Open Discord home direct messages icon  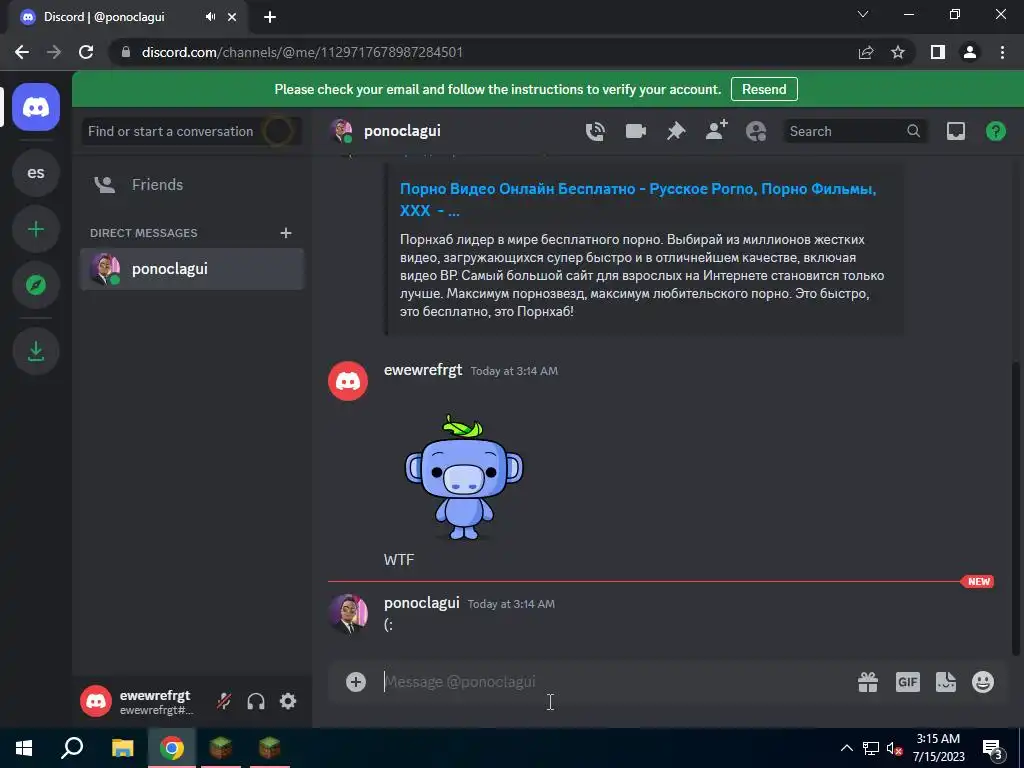pos(36,107)
